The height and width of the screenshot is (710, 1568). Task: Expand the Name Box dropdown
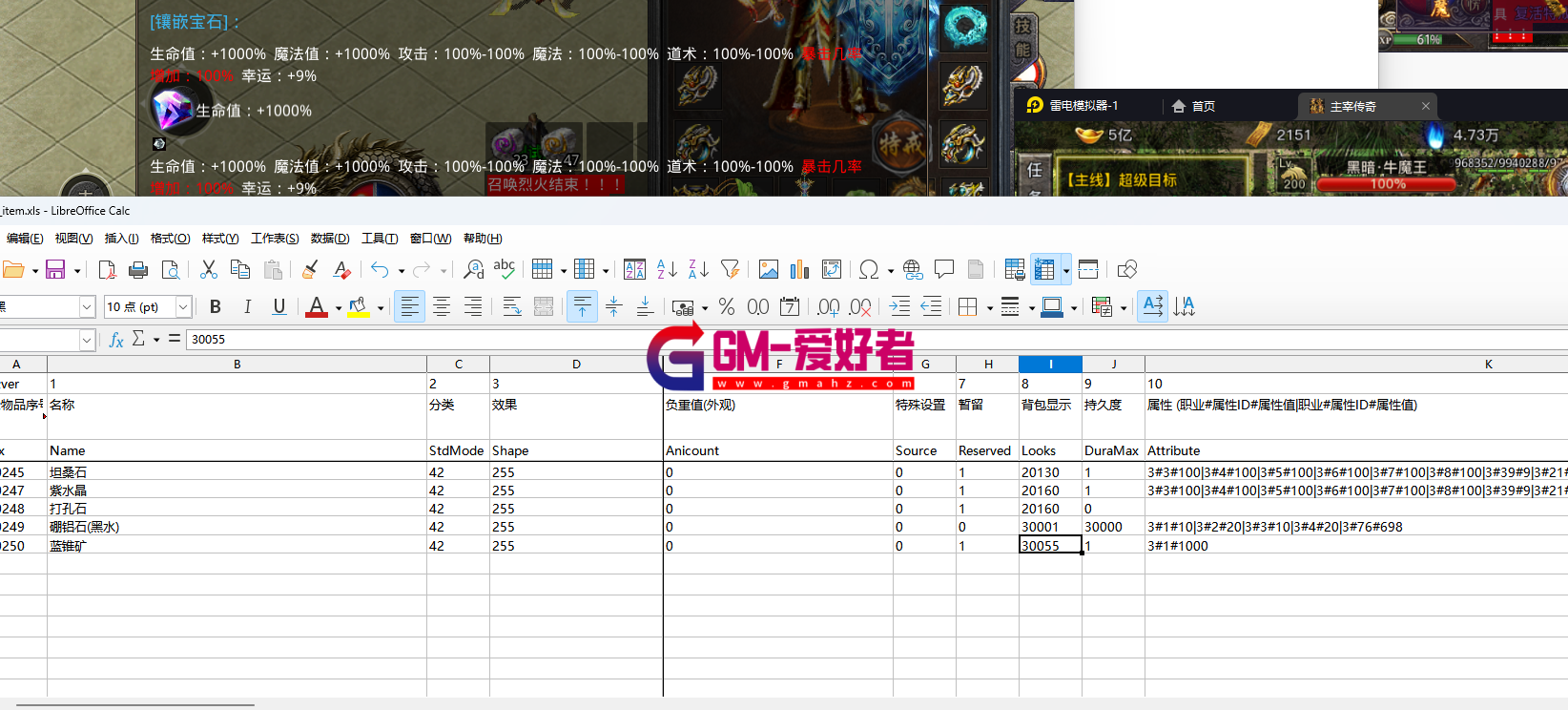[87, 340]
